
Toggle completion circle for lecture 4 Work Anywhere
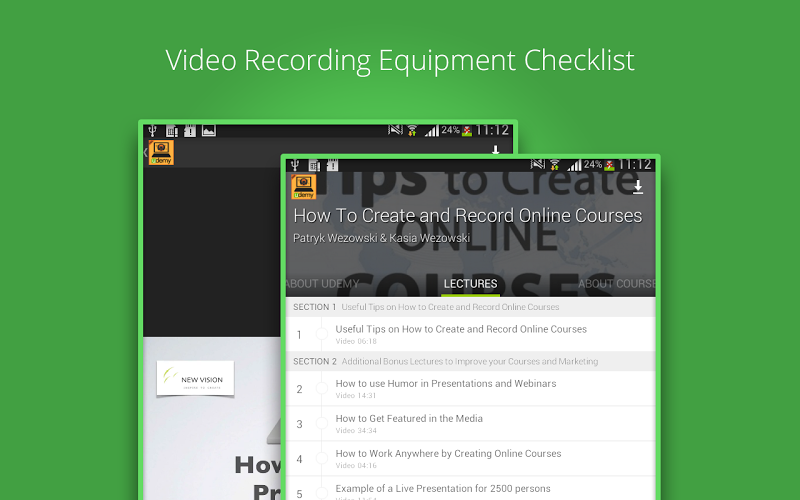(x=322, y=458)
